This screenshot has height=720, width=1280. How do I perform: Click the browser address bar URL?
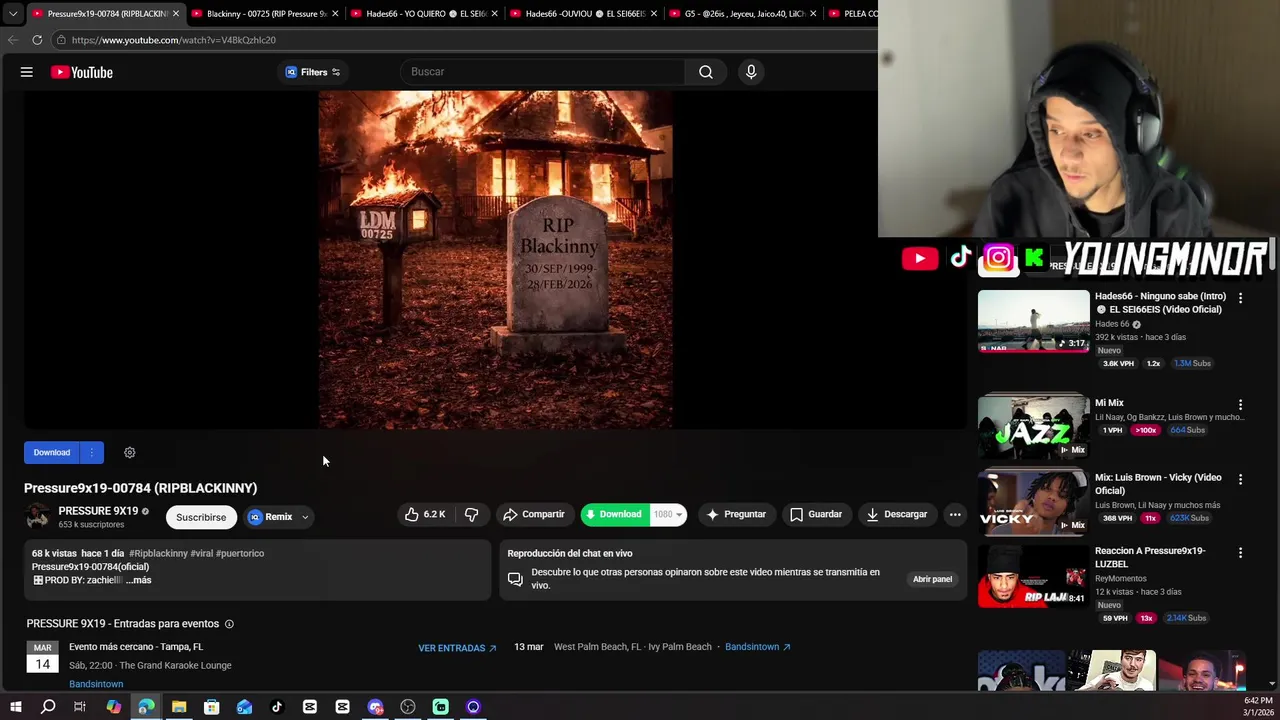click(174, 40)
